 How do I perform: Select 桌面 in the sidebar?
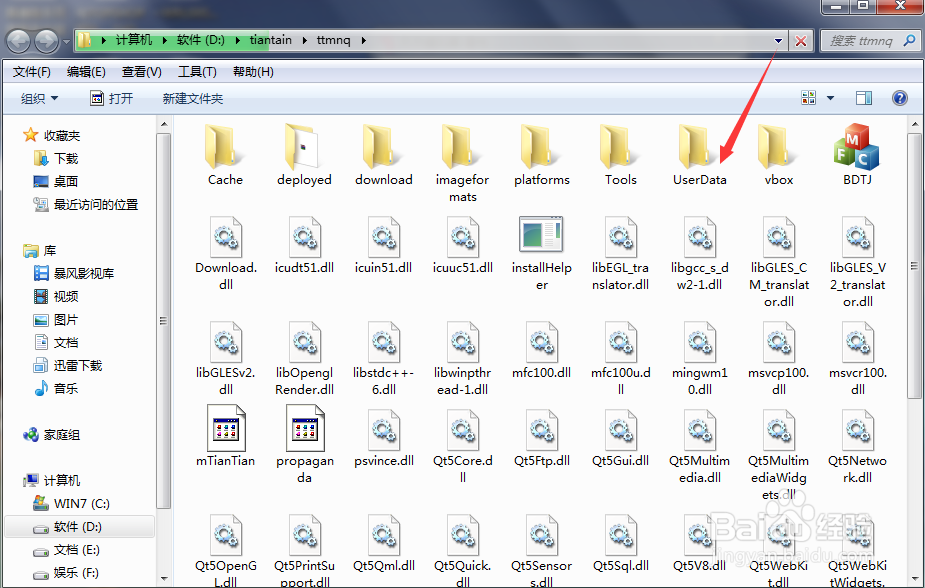tap(56, 182)
